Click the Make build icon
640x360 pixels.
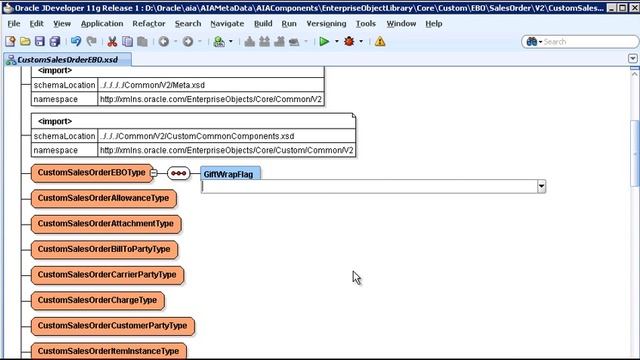tap(249, 41)
